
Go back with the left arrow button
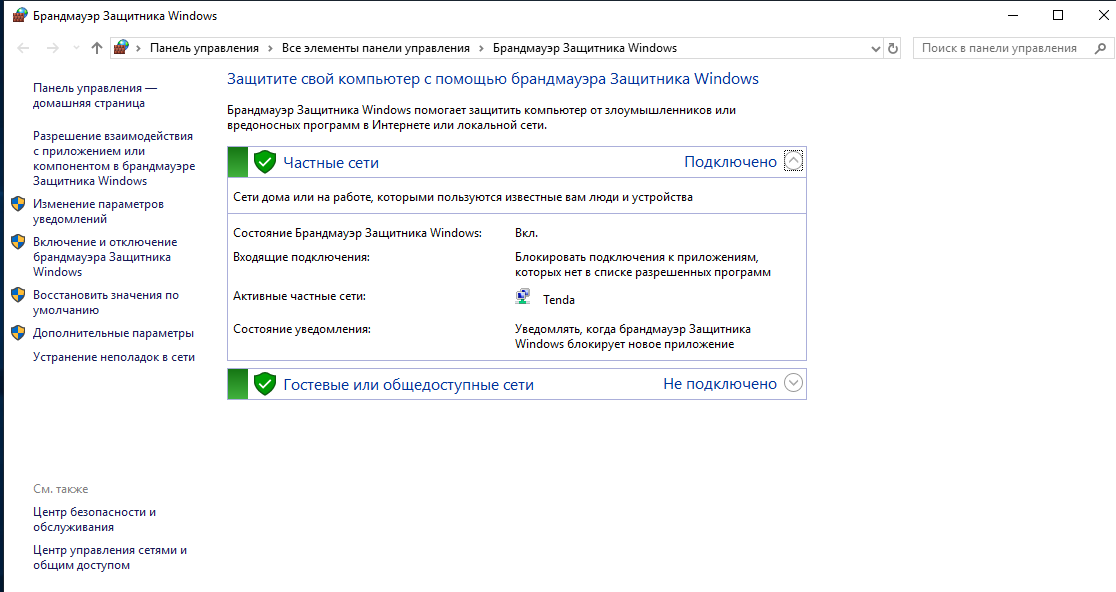23,48
